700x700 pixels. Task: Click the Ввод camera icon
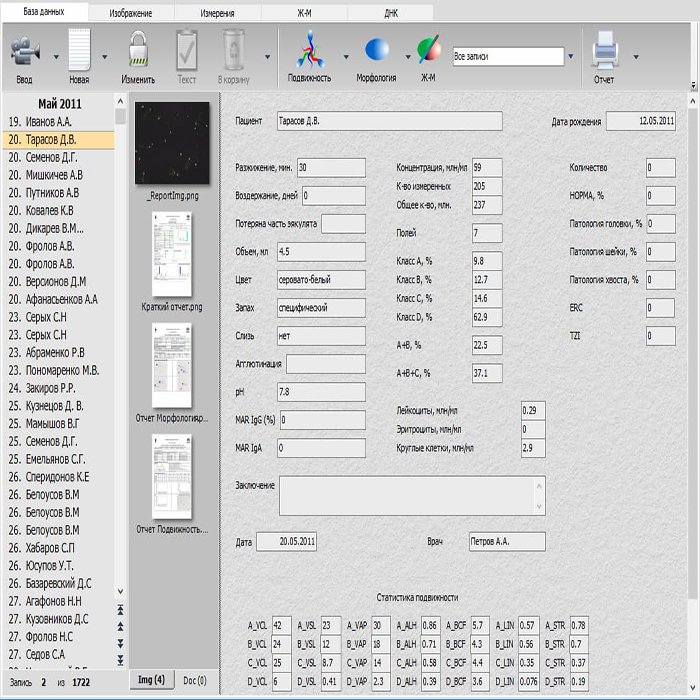pyautogui.click(x=25, y=50)
